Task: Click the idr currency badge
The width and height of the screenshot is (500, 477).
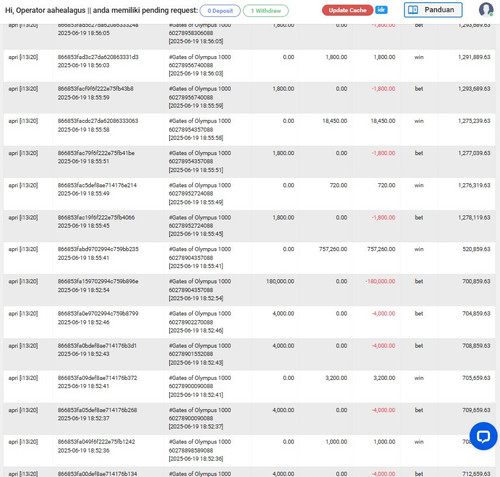Action: (381, 10)
